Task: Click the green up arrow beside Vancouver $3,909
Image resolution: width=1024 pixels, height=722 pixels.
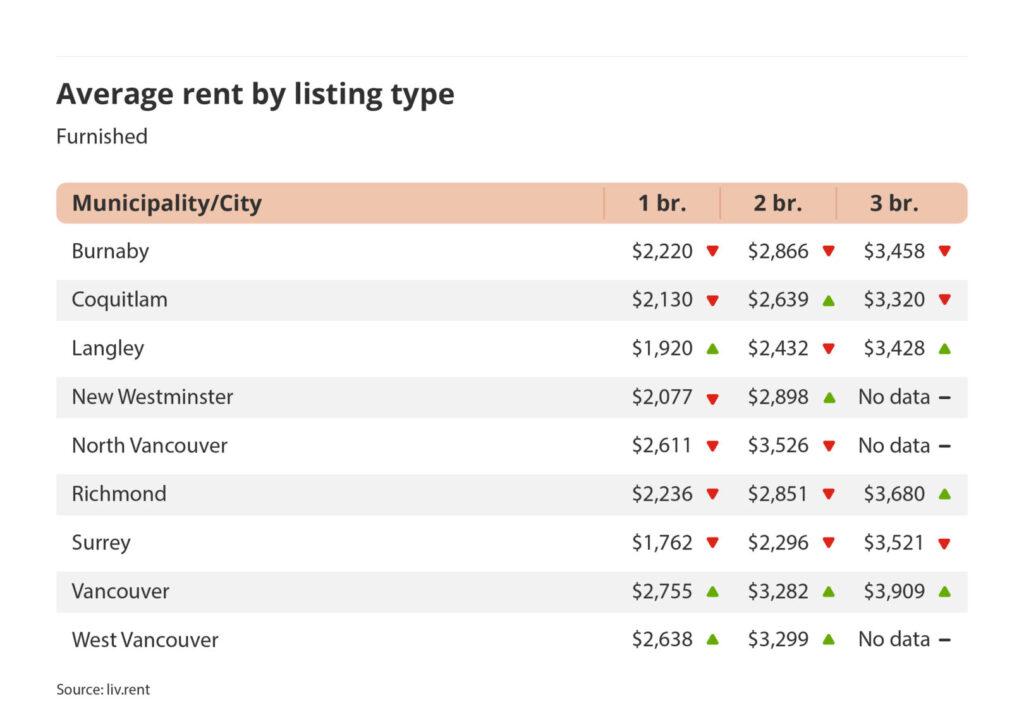Action: tap(944, 591)
